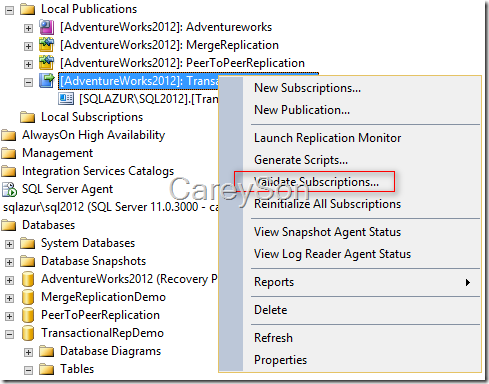Click the MergeReplicationDemo database cylinder icon
This screenshot has height=384, width=489.
click(28, 297)
